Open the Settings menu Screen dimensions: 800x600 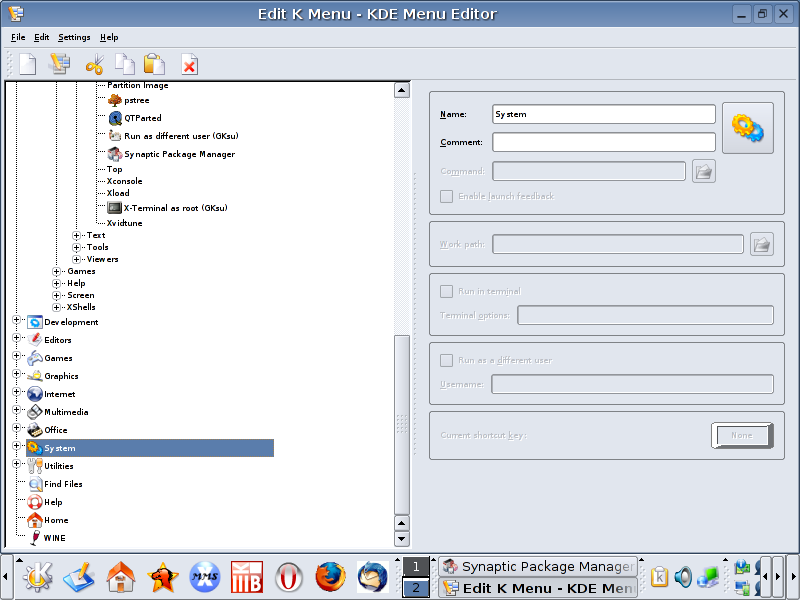point(74,37)
